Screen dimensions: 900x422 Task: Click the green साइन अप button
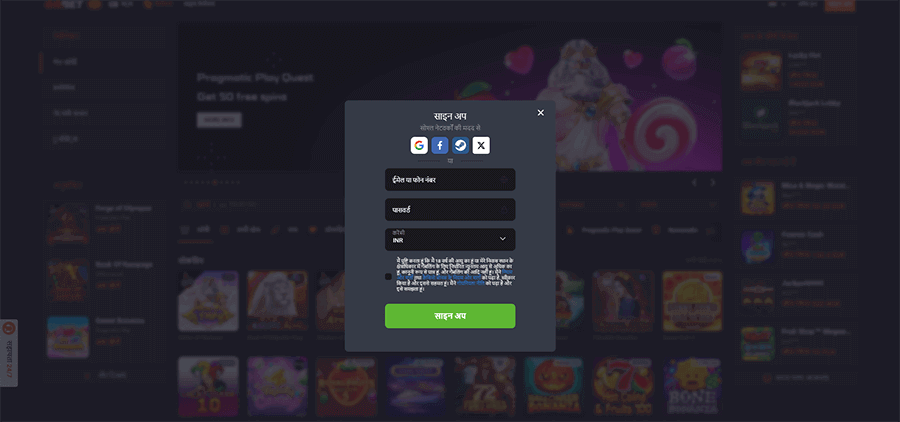[450, 316]
